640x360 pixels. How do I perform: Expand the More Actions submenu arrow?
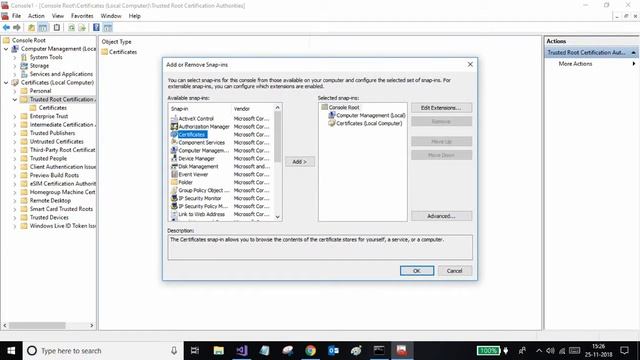click(633, 64)
